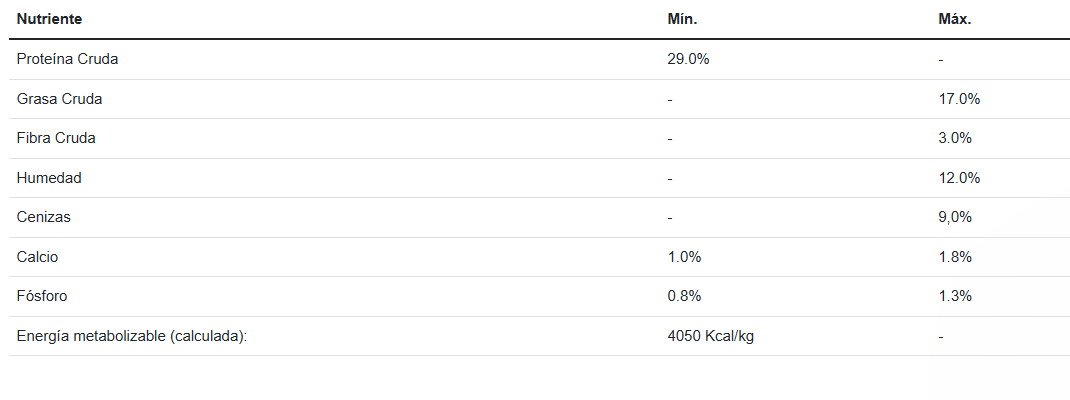1070x400 pixels.
Task: Click the 29.0% minimum protein value
Action: (688, 59)
